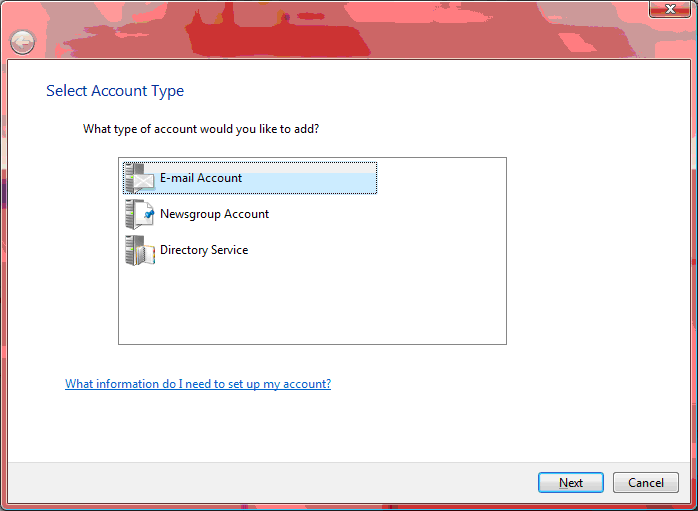Choose the Newsgroup Account text label
The width and height of the screenshot is (698, 511).
pos(214,214)
